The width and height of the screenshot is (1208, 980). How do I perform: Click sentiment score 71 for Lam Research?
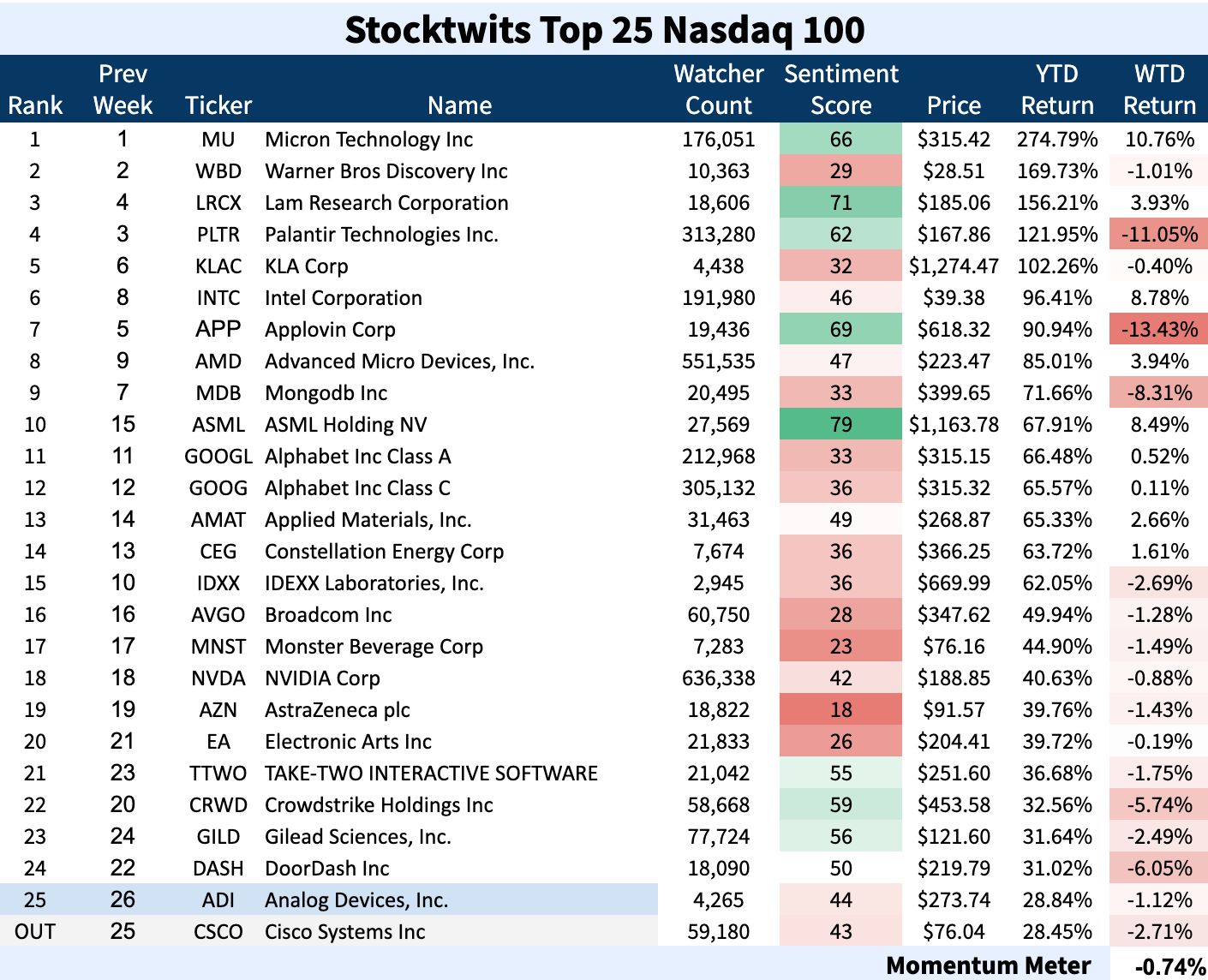841,203
